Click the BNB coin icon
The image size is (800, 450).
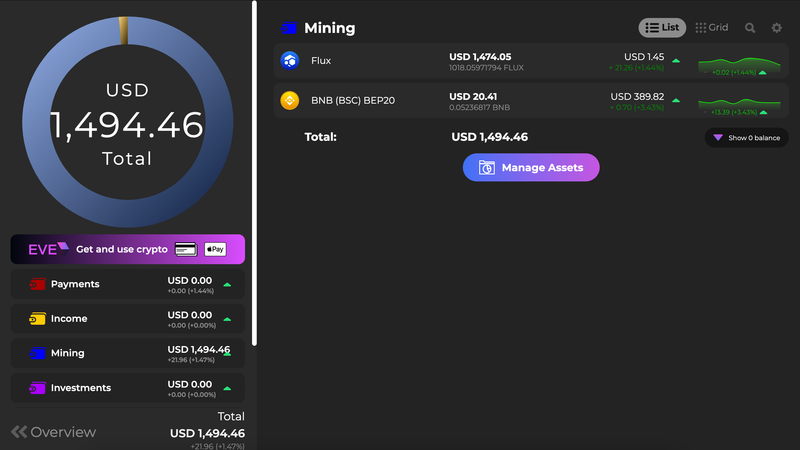pyautogui.click(x=290, y=100)
